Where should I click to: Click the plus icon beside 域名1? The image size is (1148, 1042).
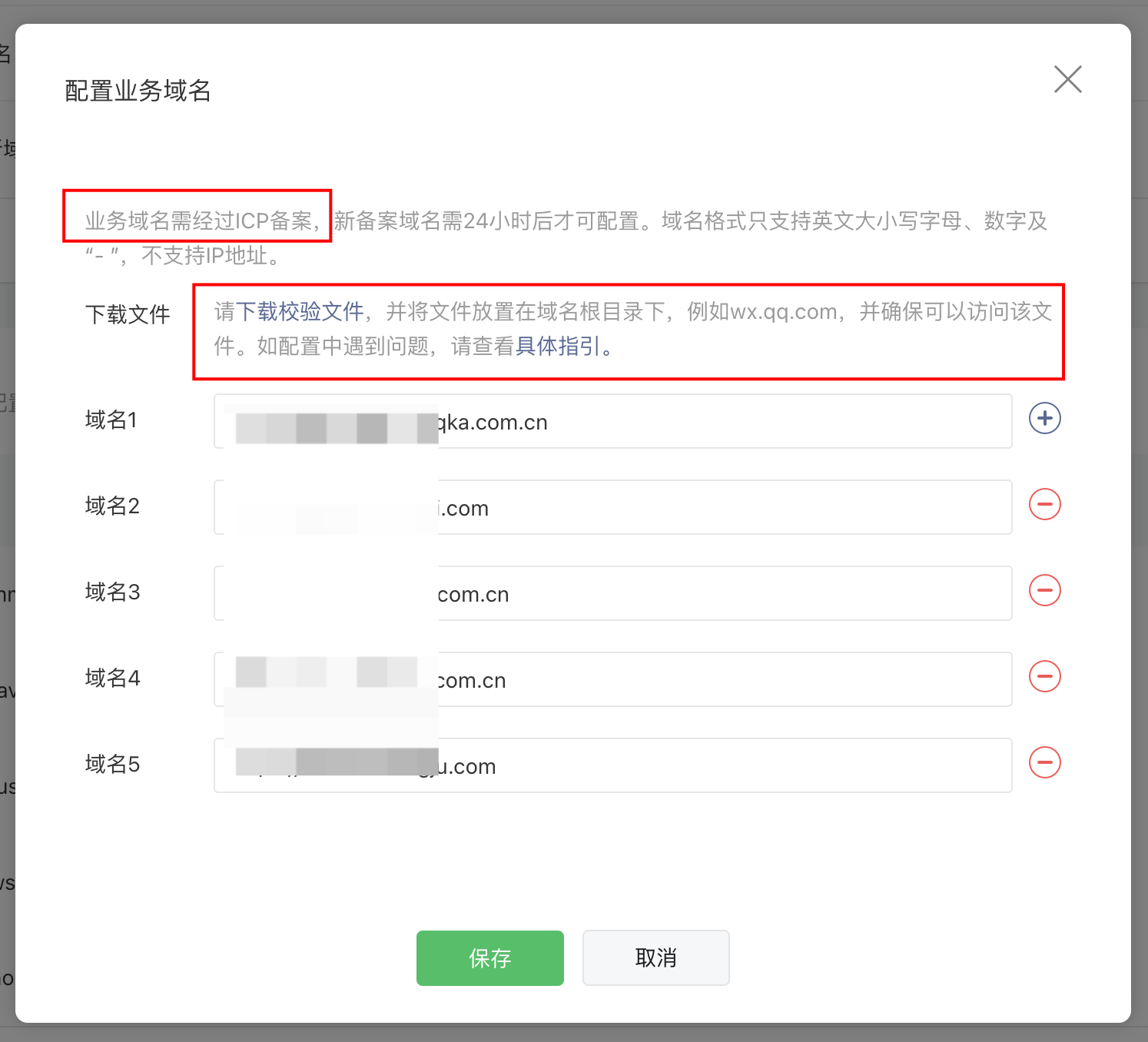click(x=1044, y=419)
